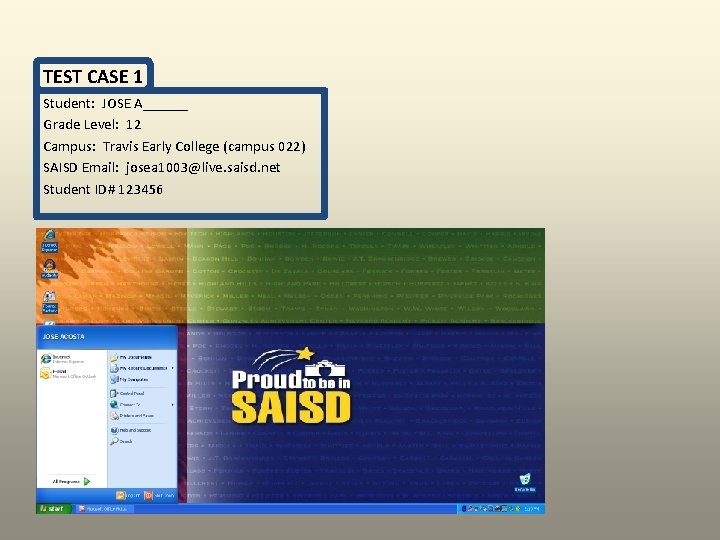Image resolution: width=720 pixels, height=540 pixels.
Task: Click the Campus: Travis Early College line
Action: coord(174,146)
